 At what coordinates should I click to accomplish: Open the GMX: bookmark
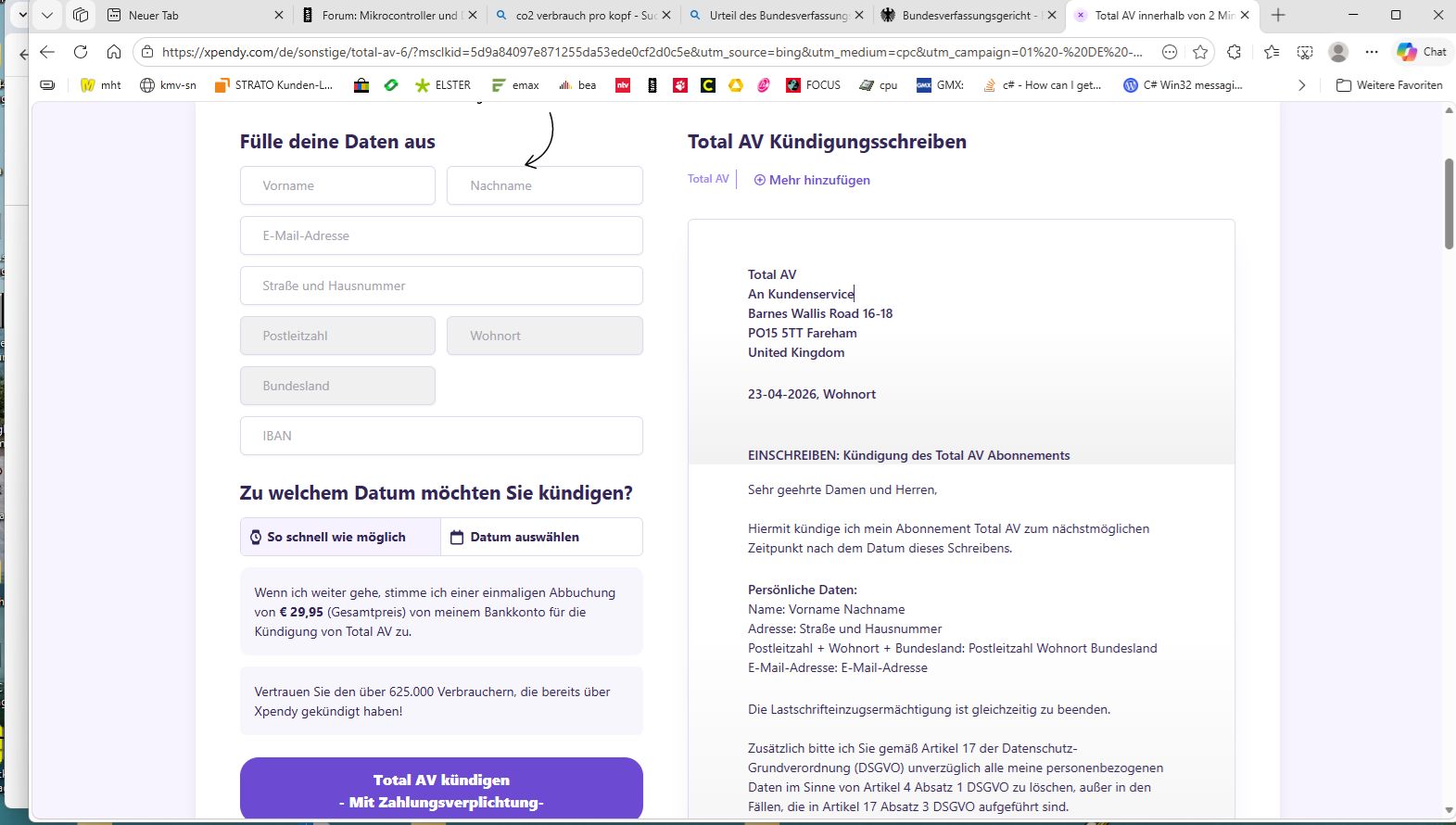(940, 85)
